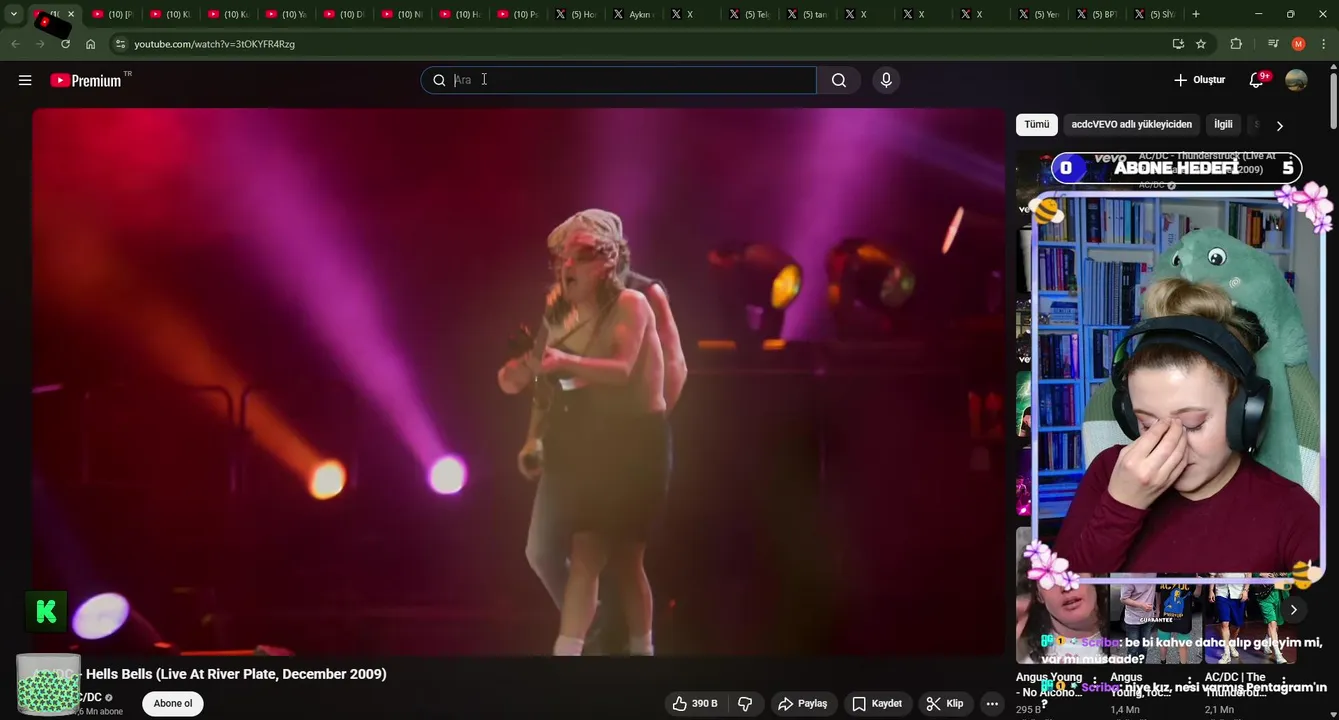The image size is (1339, 720).
Task: Switch to the (5) Shi X tab
Action: coord(1155,14)
